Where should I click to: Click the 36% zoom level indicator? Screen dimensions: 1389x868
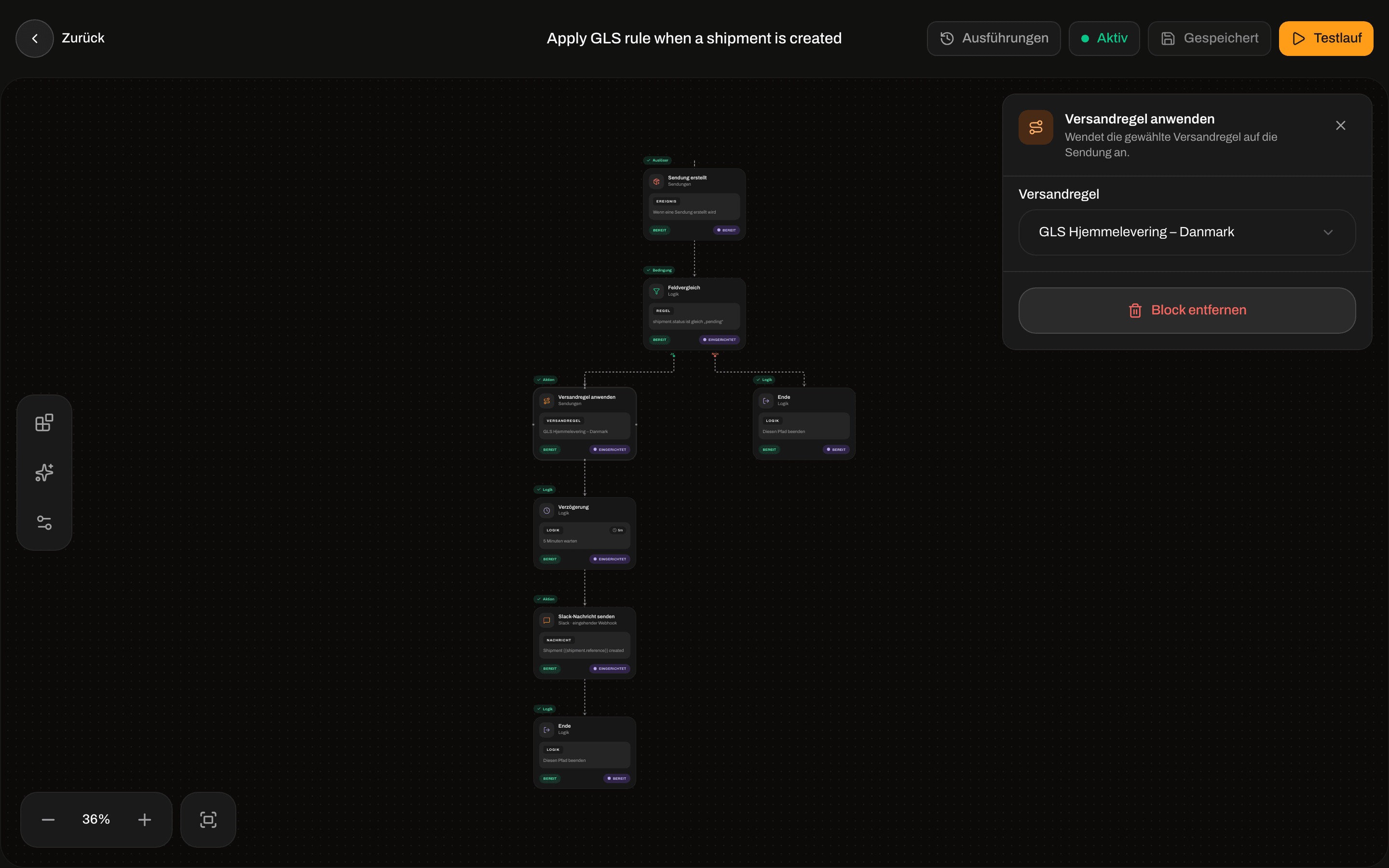[x=96, y=819]
